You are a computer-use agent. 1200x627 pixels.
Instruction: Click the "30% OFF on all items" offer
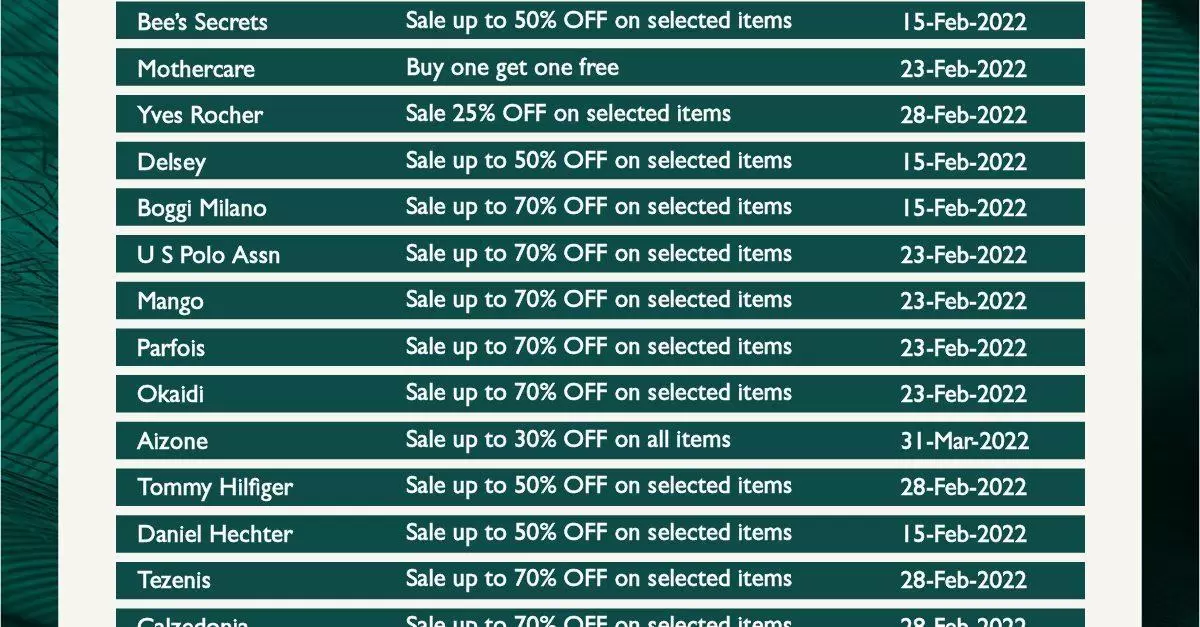click(x=568, y=440)
